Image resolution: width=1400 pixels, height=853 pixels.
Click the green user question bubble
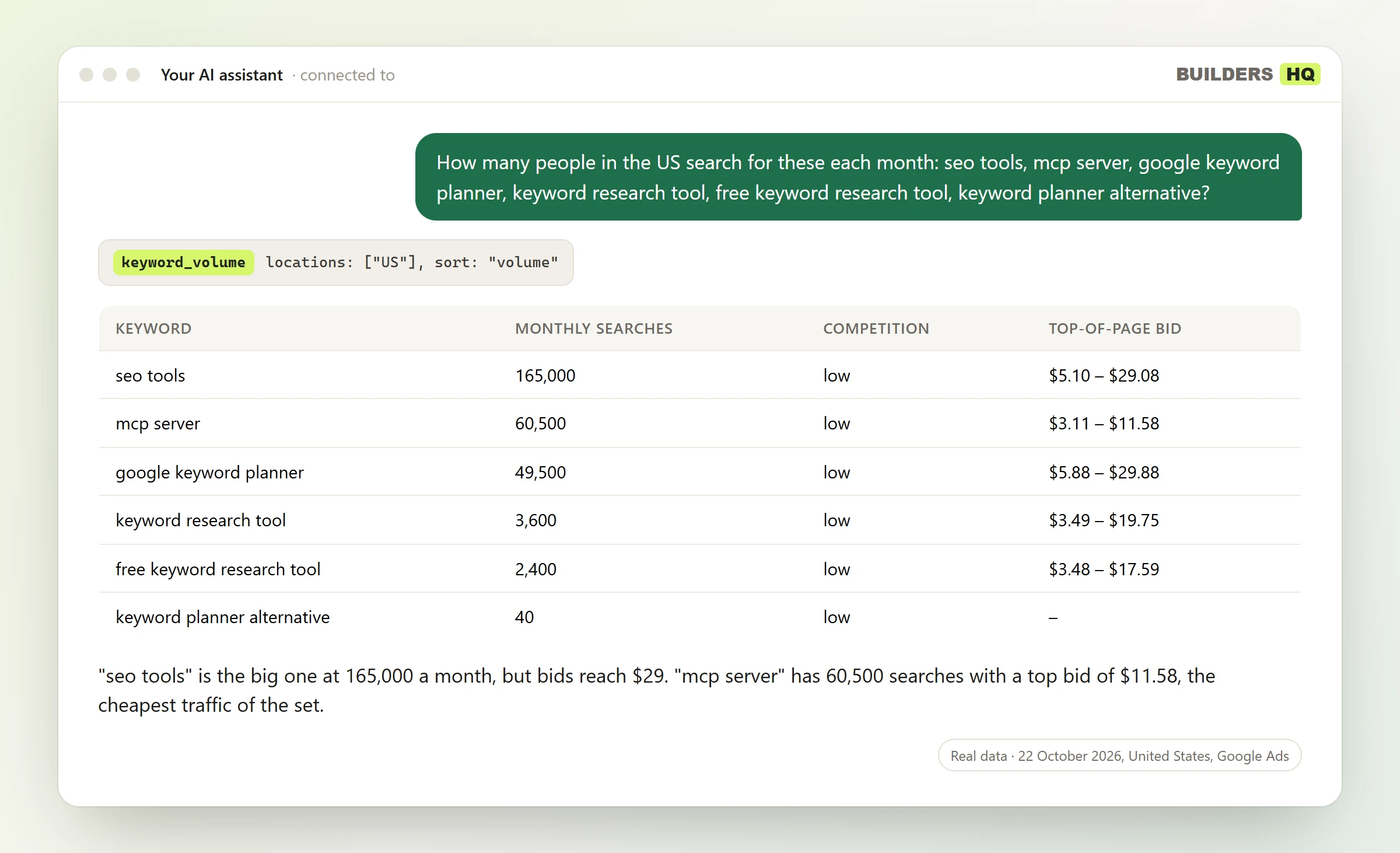coord(858,177)
